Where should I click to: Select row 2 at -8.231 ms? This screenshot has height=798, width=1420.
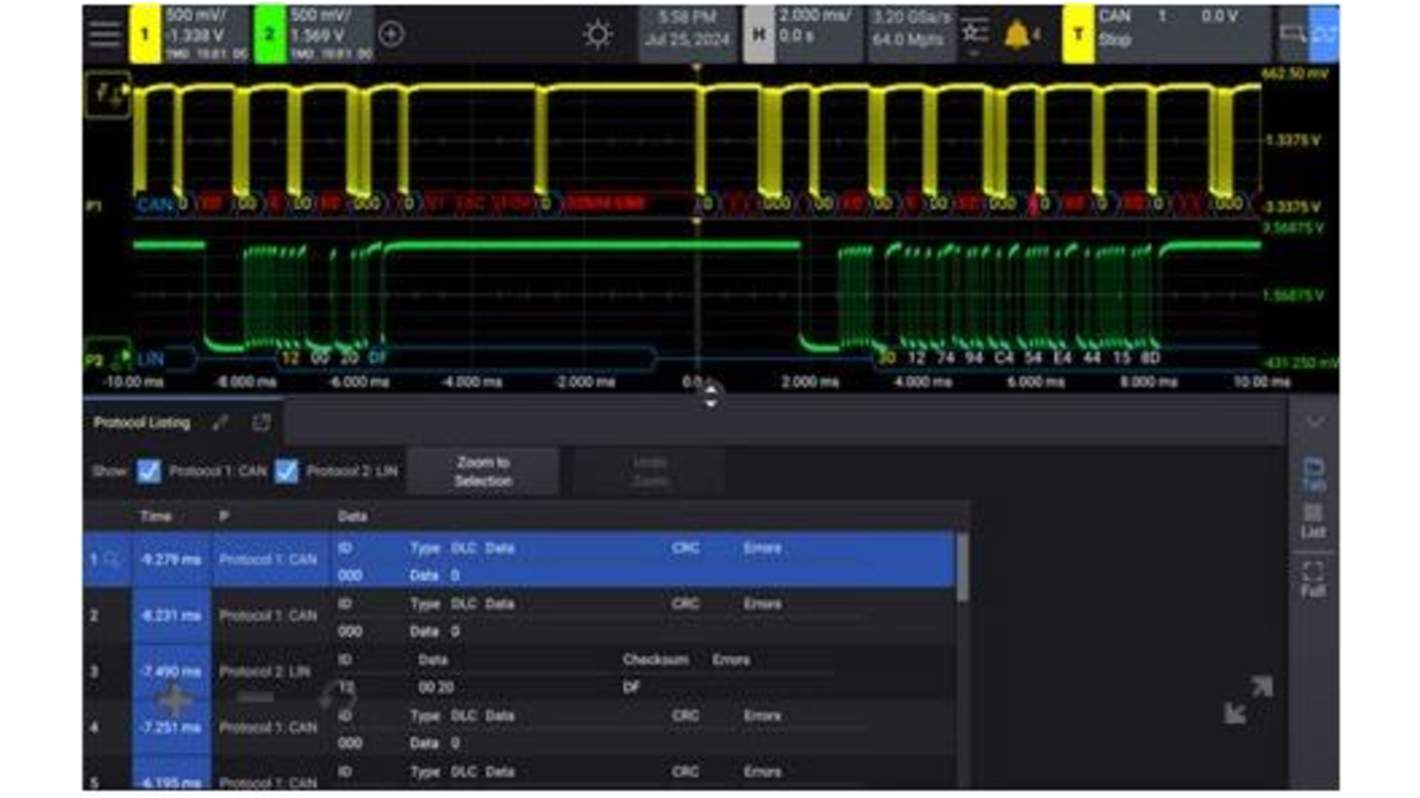[520, 616]
